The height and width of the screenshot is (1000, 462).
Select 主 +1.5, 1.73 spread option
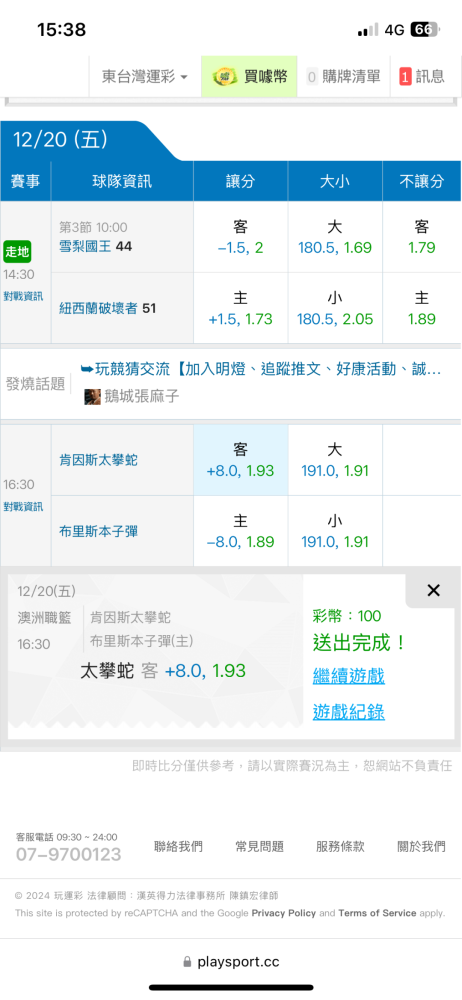(241, 309)
